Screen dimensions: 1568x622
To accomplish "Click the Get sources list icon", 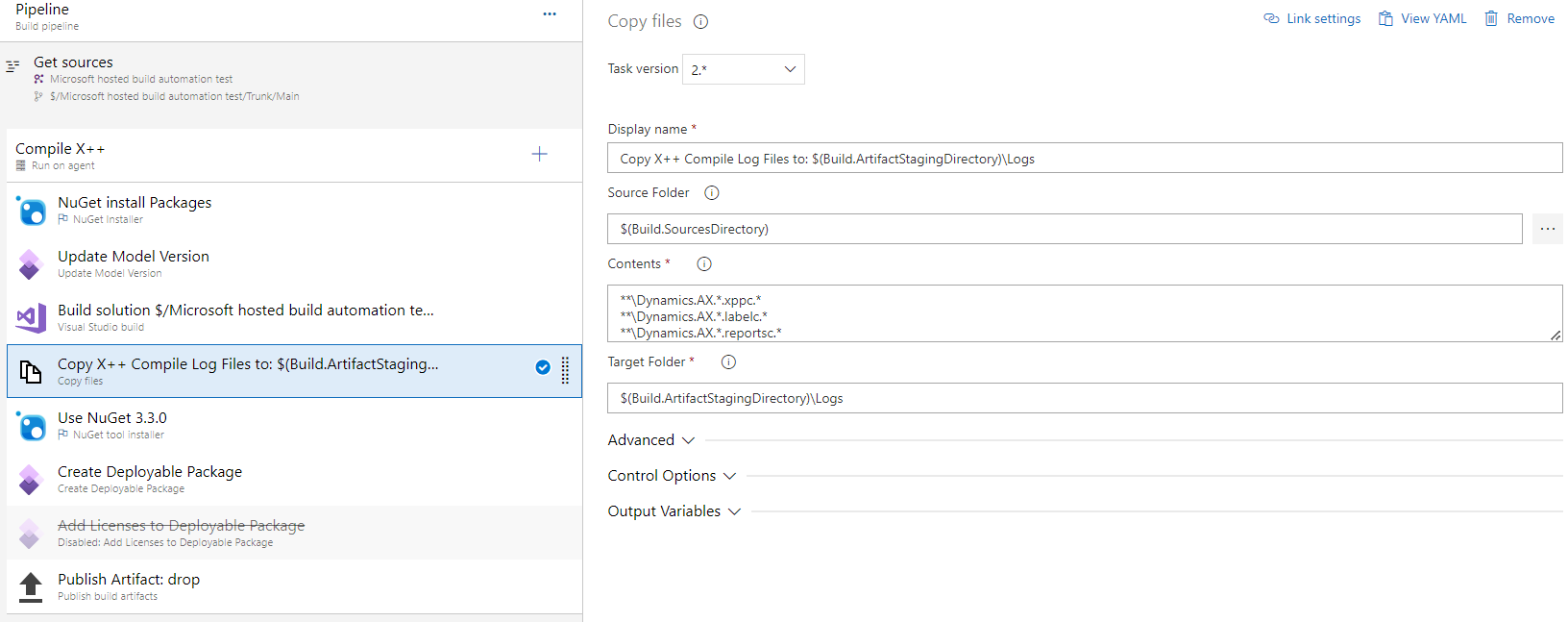I will [12, 66].
